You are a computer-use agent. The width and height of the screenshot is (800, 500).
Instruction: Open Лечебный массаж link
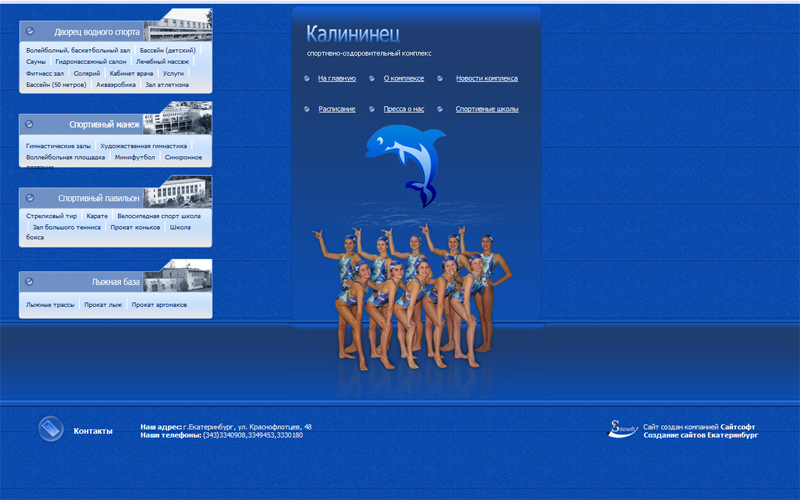(x=162, y=61)
